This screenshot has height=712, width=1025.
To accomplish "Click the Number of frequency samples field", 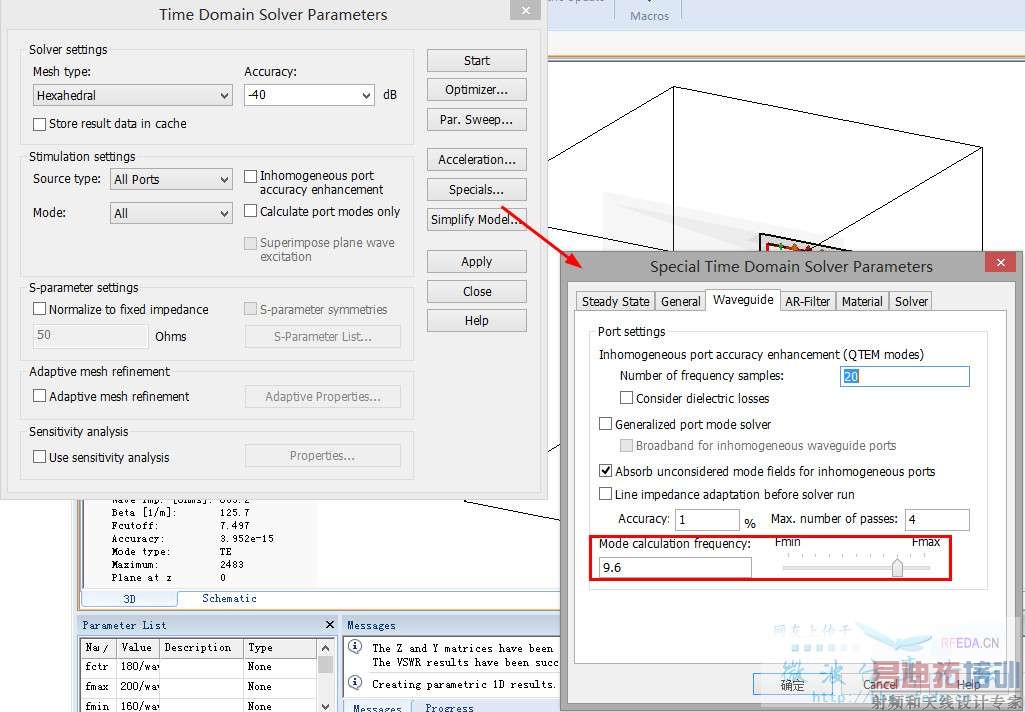I will 905,377.
